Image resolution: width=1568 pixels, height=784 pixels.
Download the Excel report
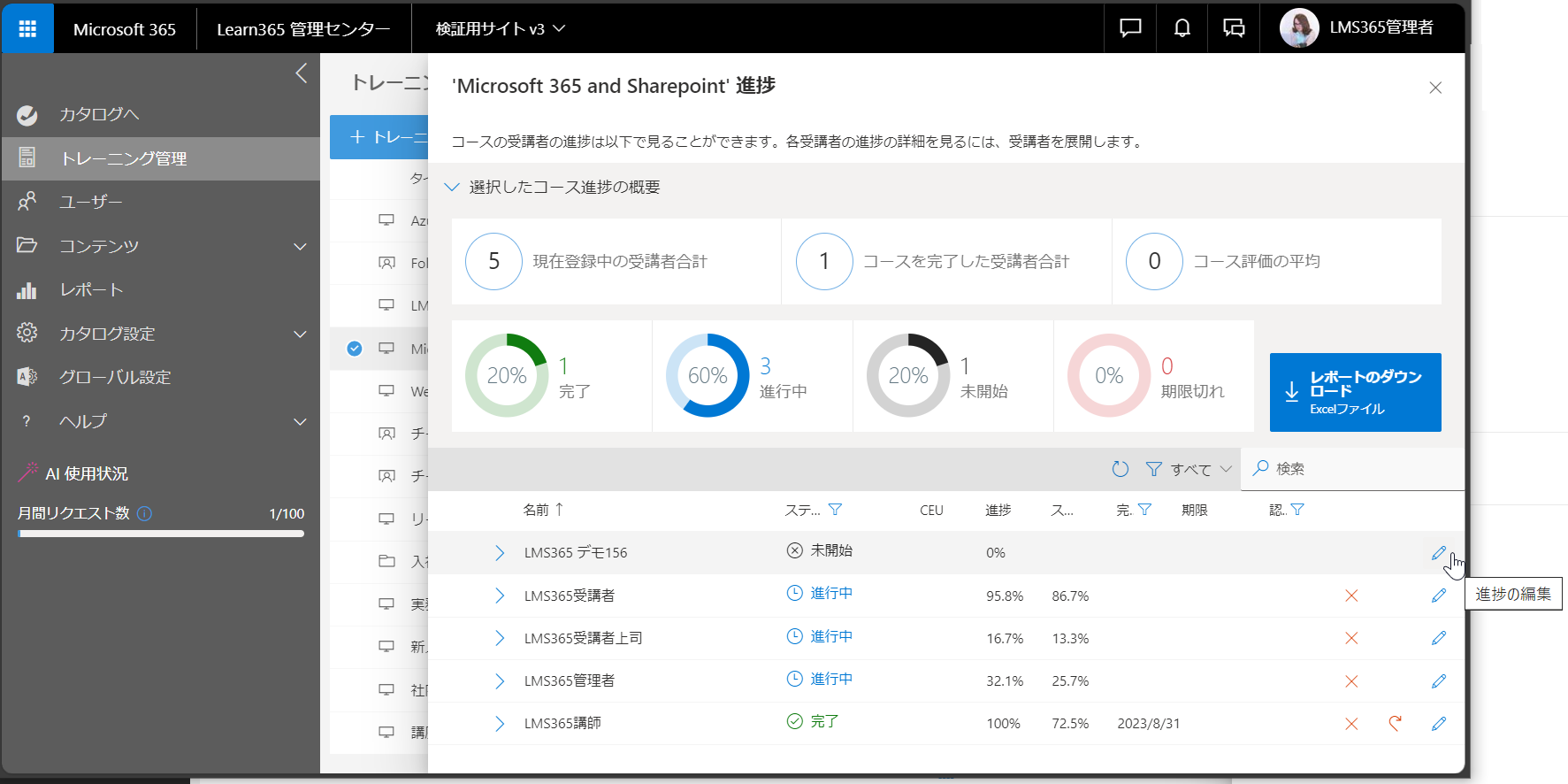[x=1355, y=392]
